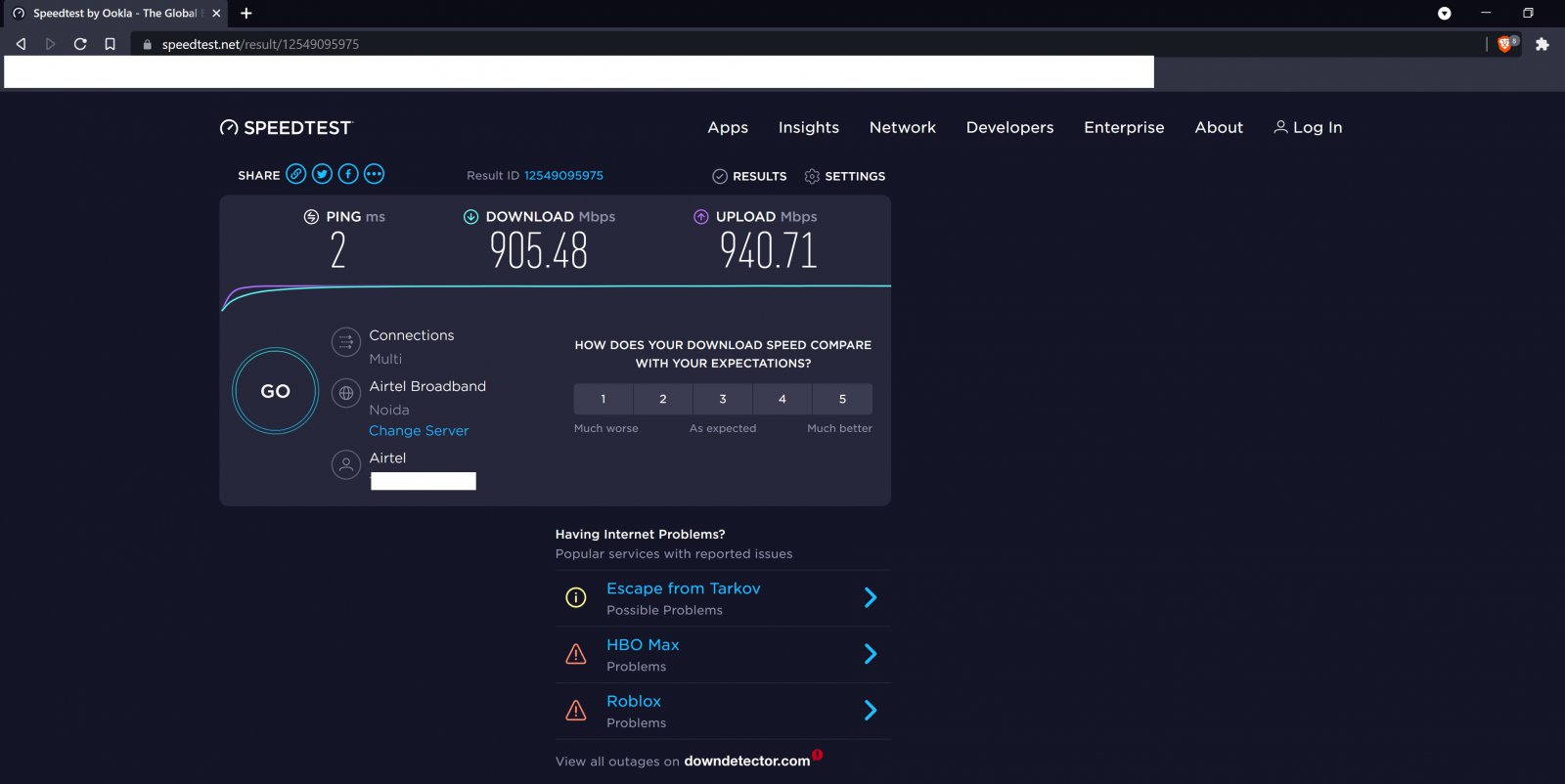This screenshot has width=1565, height=784.
Task: Open the Network menu
Action: pyautogui.click(x=903, y=127)
